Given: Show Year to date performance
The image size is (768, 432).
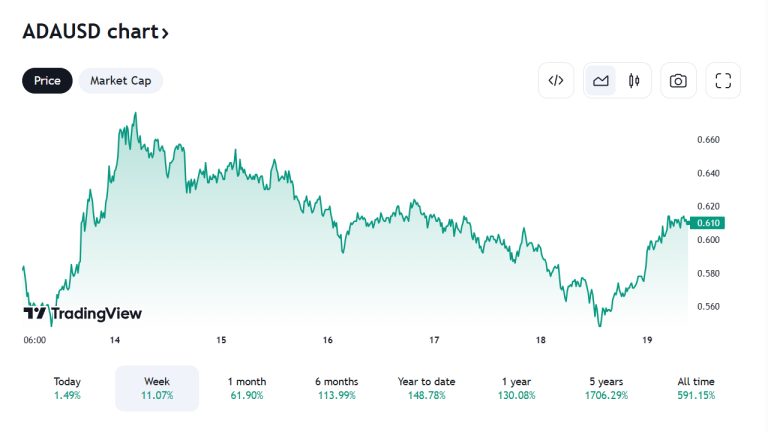Looking at the screenshot, I should 426,388.
